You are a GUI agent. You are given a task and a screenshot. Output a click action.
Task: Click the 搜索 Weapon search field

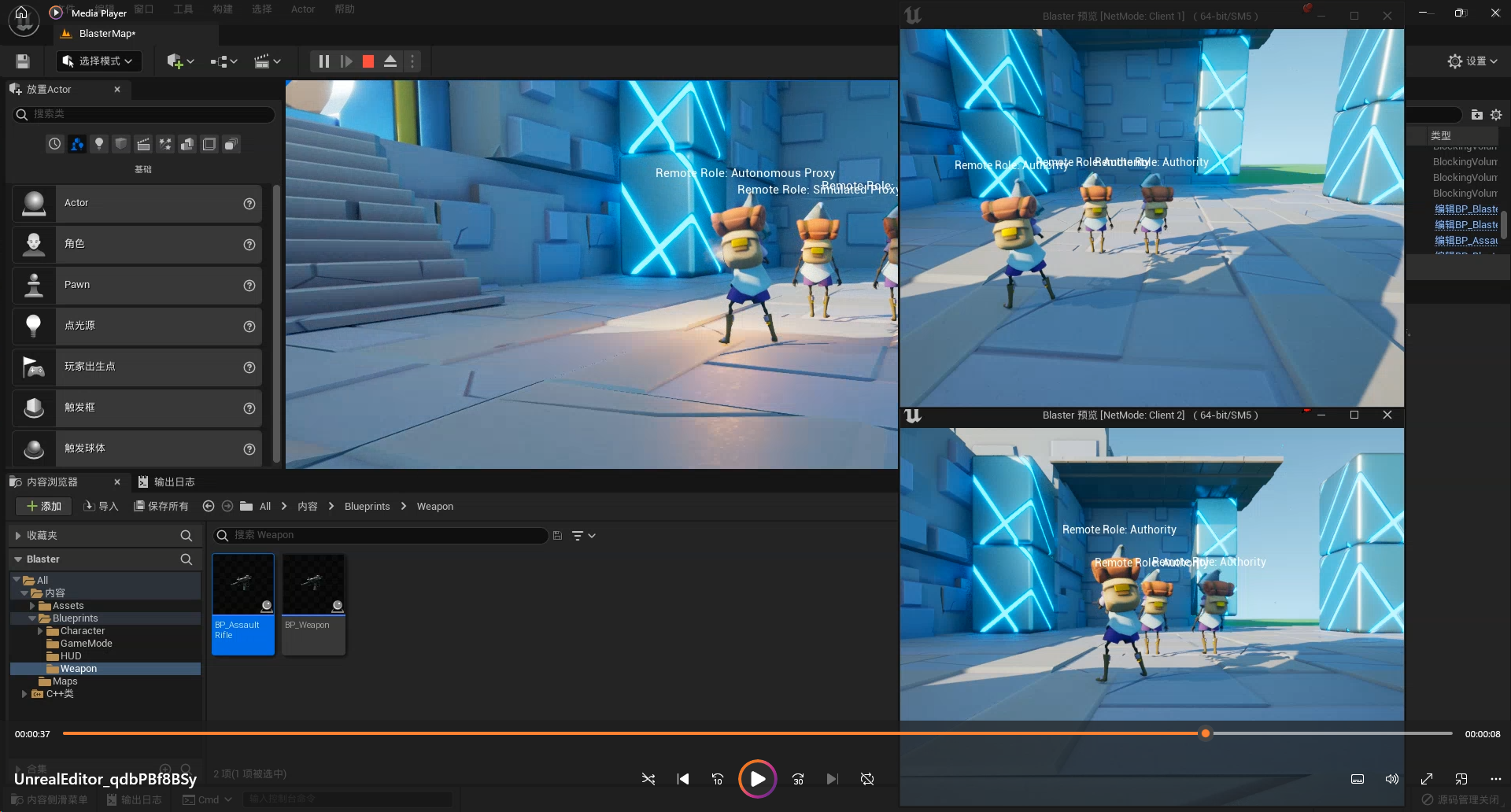[382, 536]
